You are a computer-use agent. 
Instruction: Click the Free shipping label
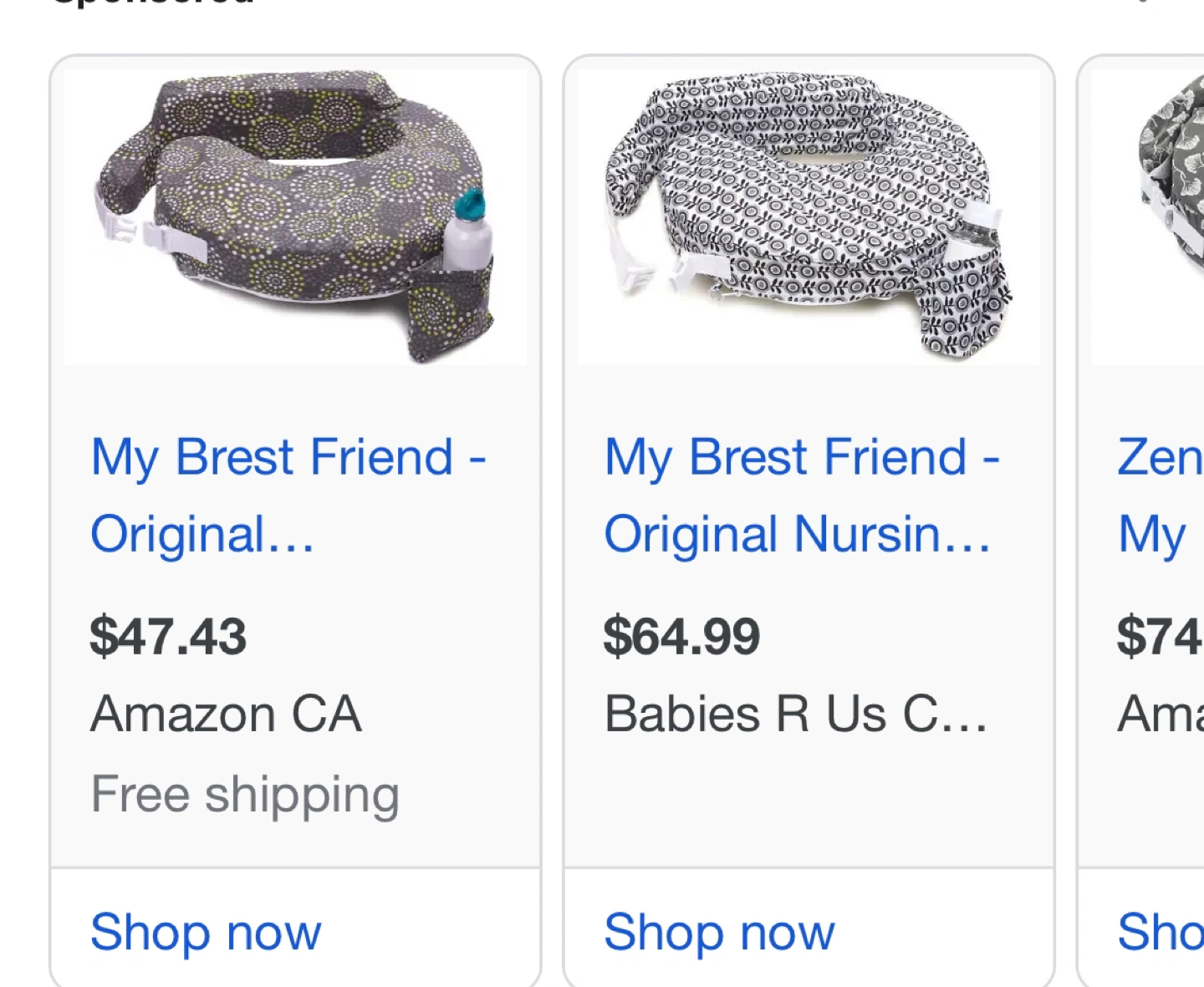pos(245,794)
